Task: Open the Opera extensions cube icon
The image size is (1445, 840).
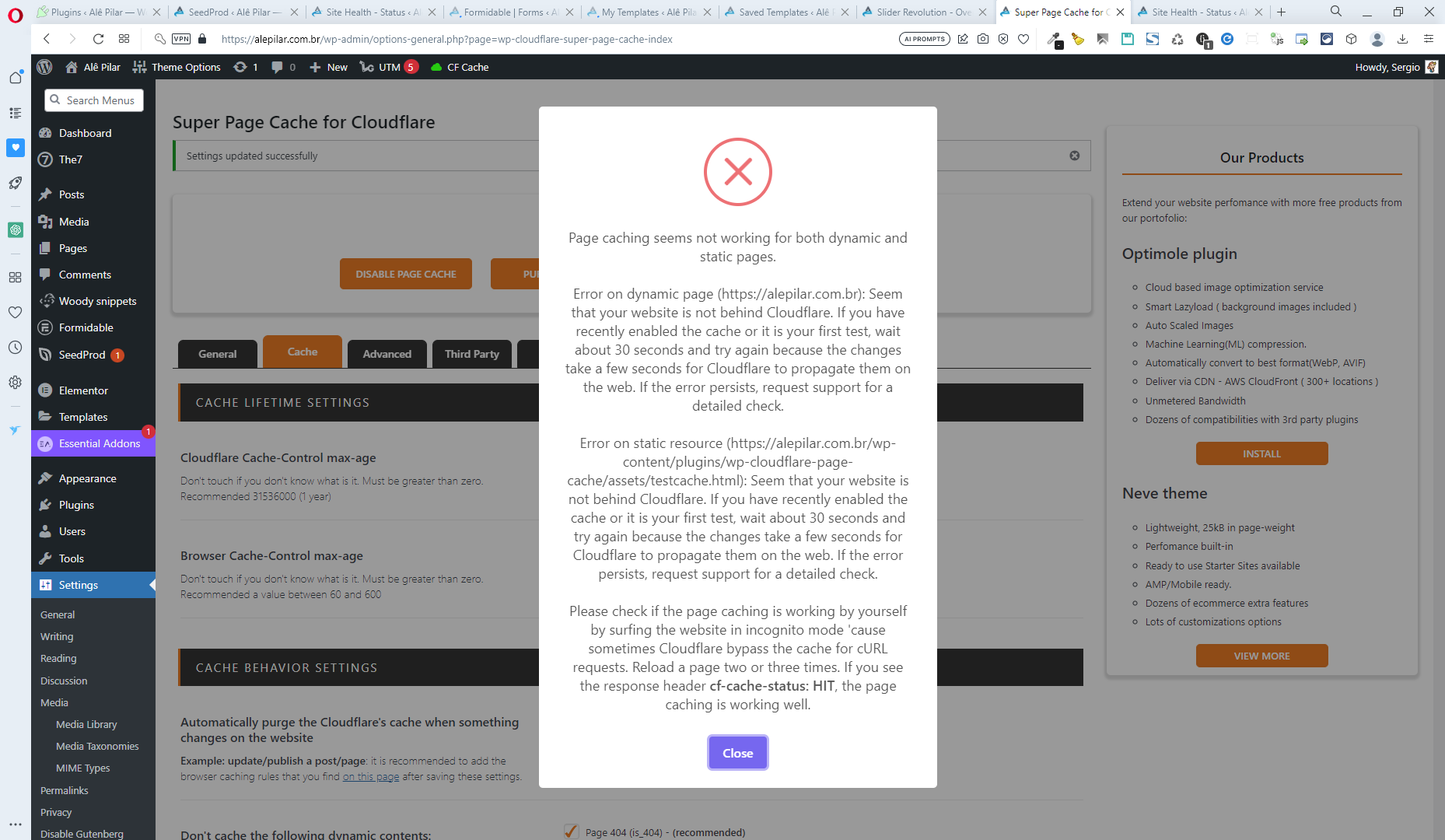Action: coord(1352,39)
